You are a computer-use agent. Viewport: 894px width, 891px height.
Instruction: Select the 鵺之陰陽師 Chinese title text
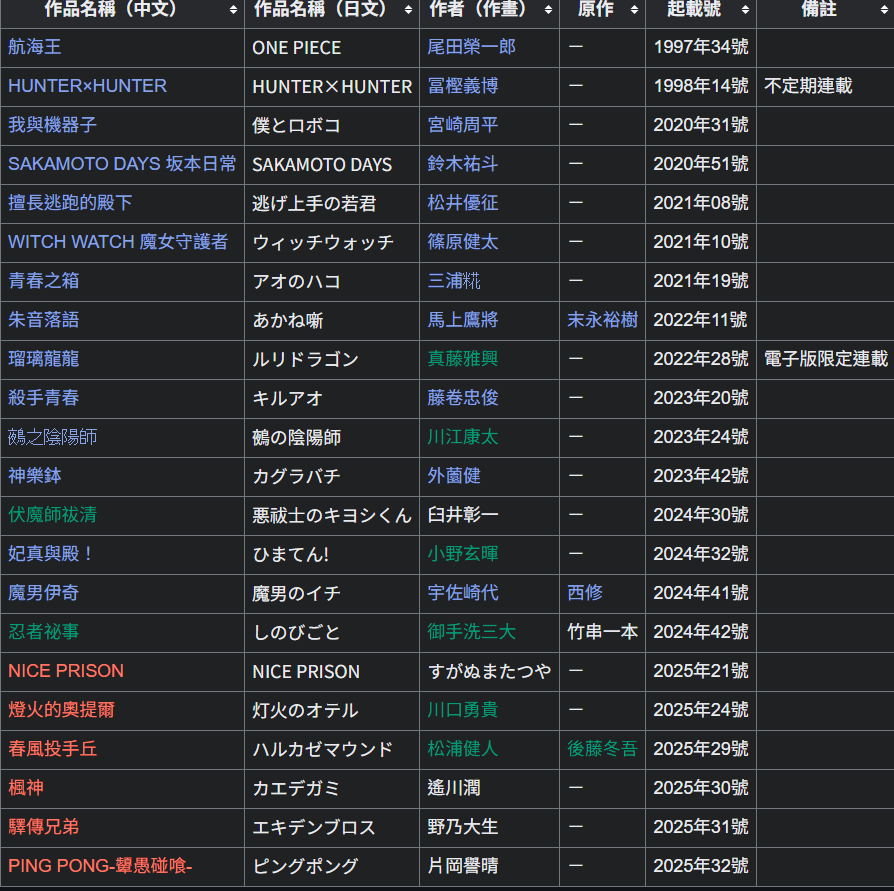tap(52, 437)
